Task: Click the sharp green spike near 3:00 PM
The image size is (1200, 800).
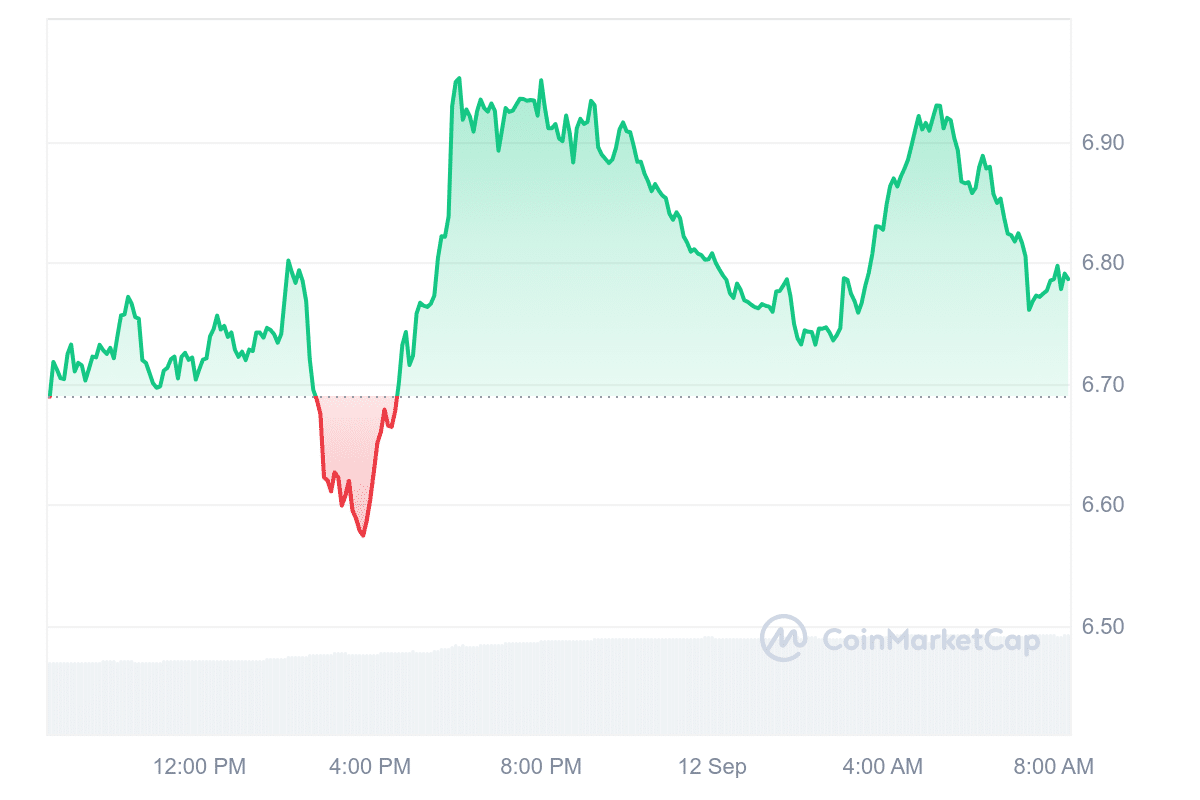Action: click(x=289, y=261)
